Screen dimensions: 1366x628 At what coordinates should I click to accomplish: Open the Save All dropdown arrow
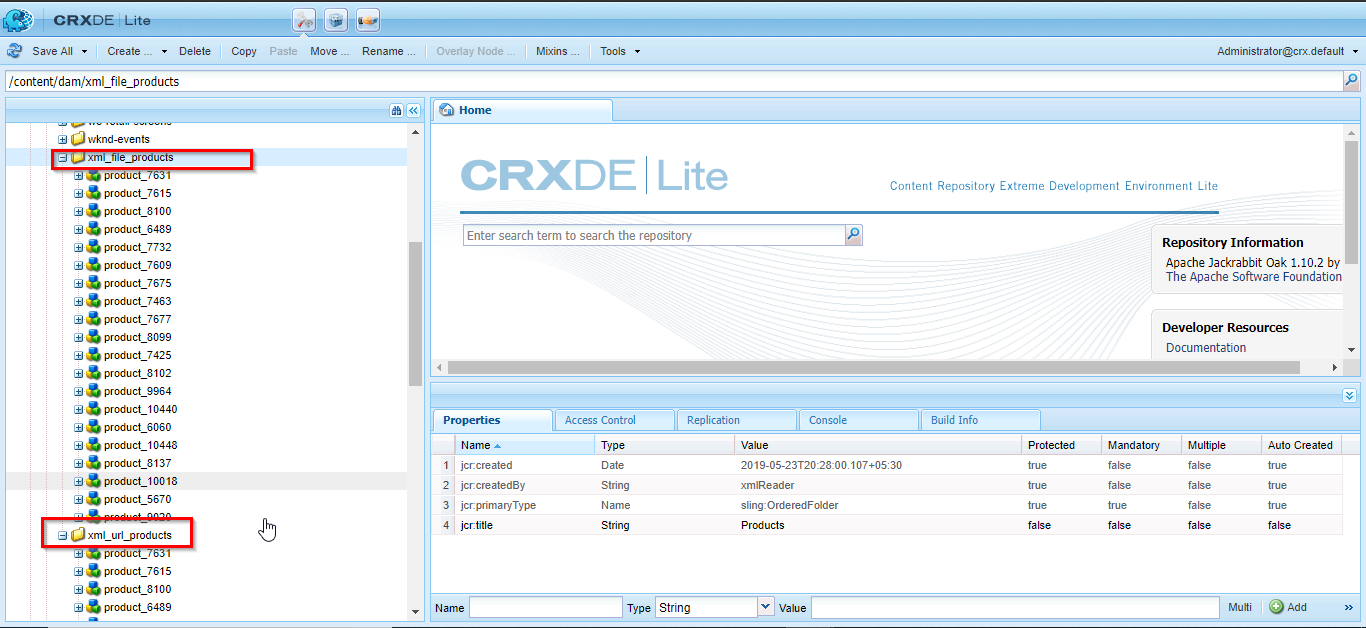click(84, 52)
